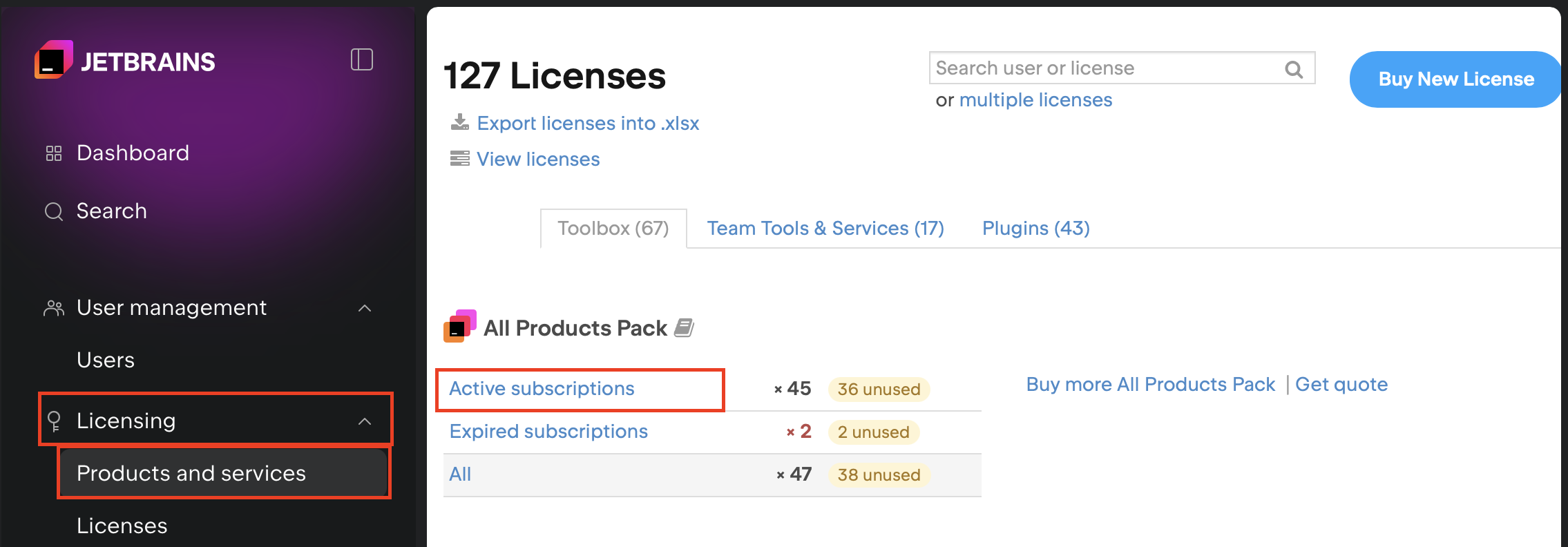
Task: Switch to the Plugins (43) tab
Action: click(x=1035, y=229)
